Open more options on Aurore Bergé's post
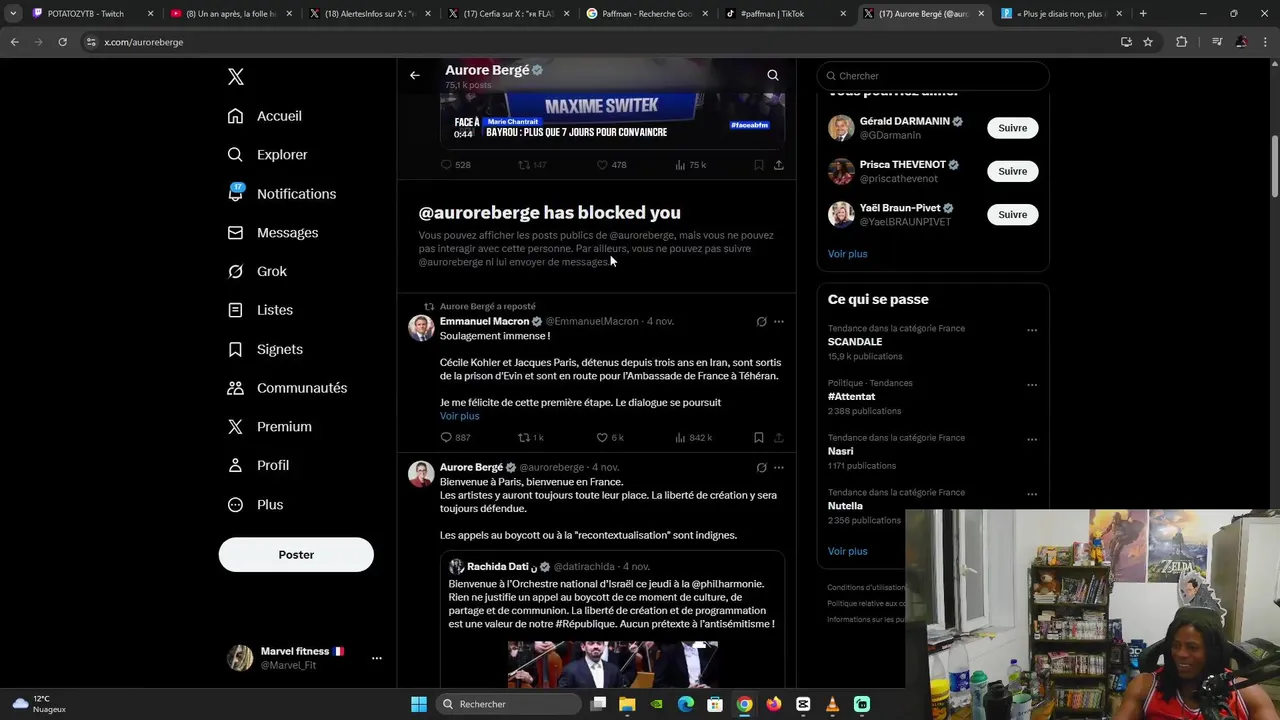1280x720 pixels. tap(779, 467)
